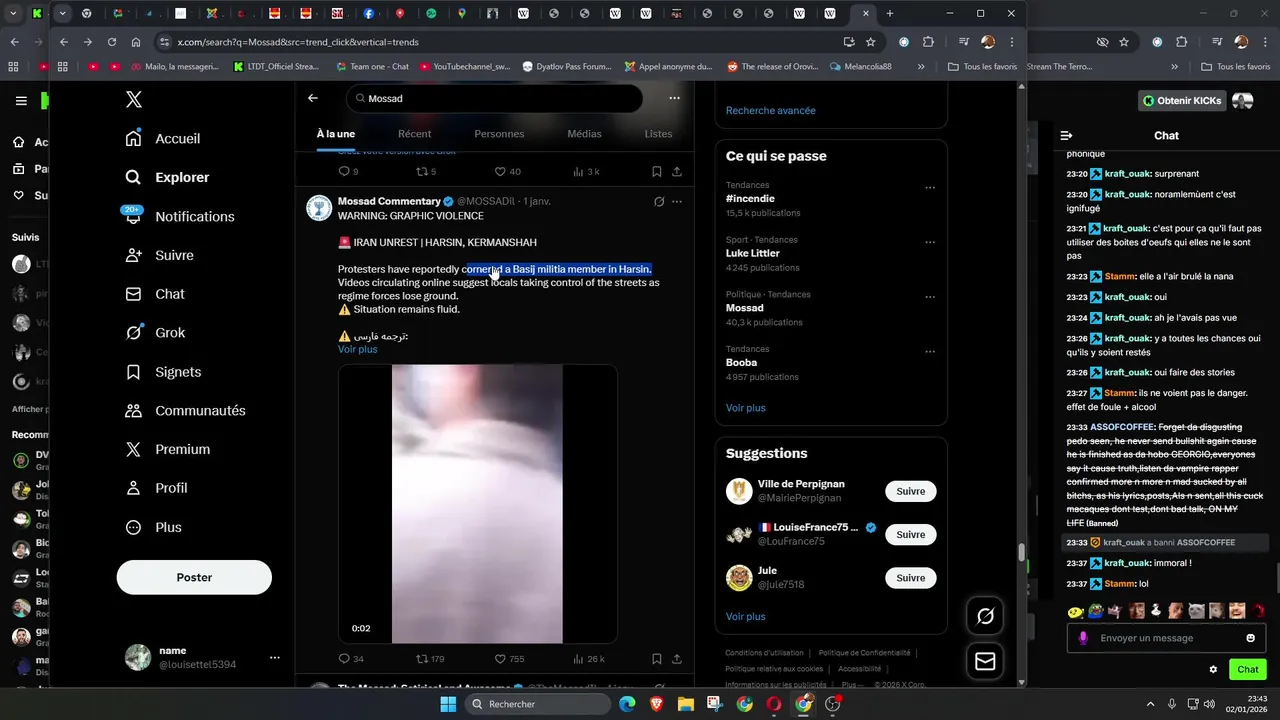Click taskbar Rechercher search box

coord(539,704)
